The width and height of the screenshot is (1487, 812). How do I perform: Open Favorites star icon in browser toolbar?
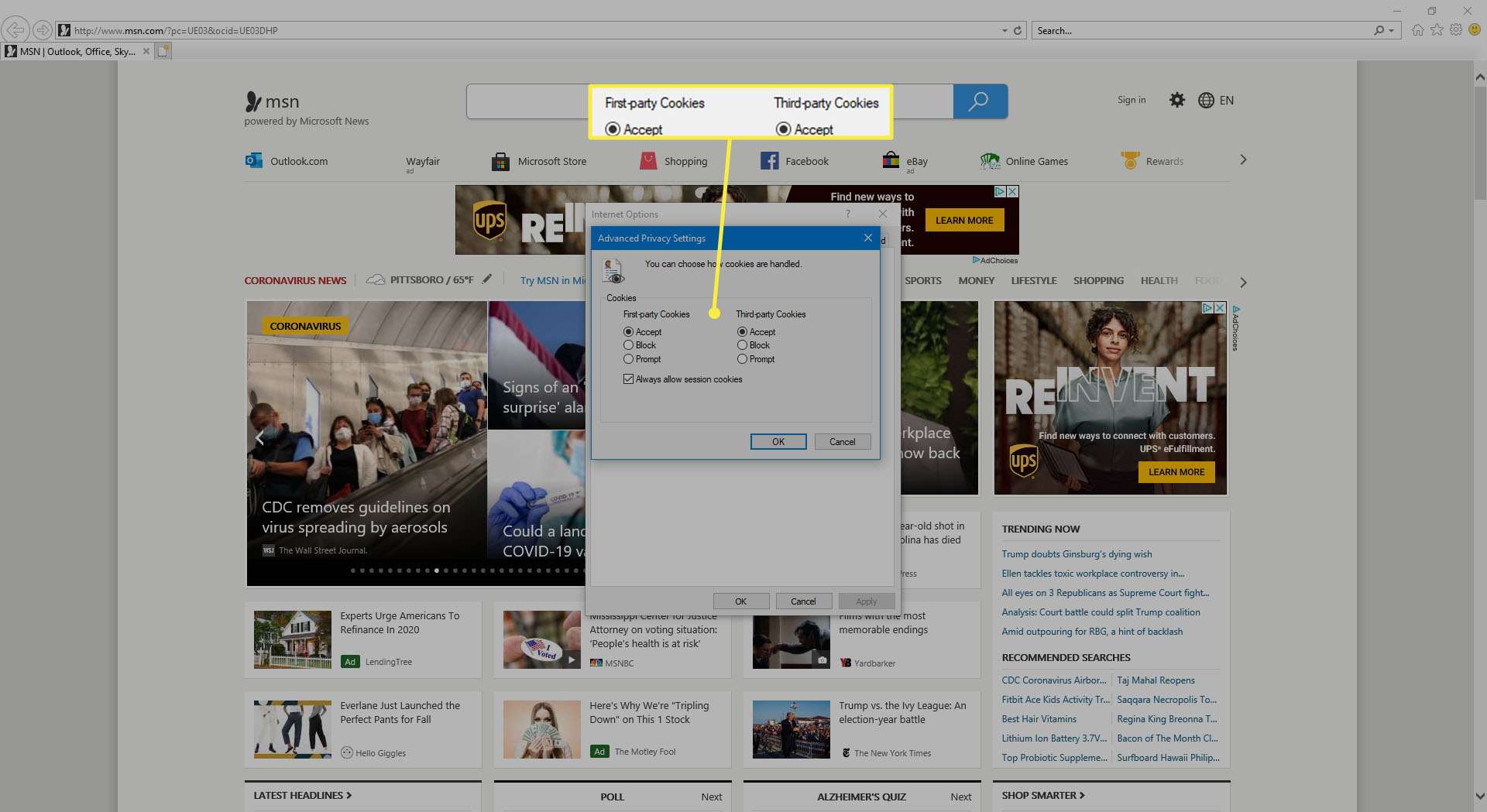pyautogui.click(x=1437, y=30)
